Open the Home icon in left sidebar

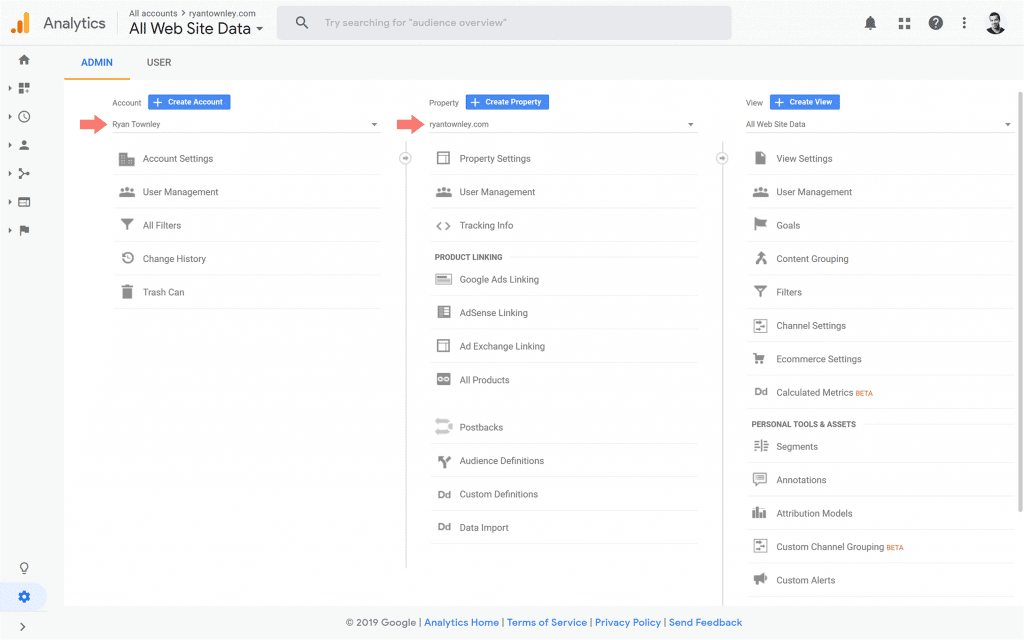tap(24, 60)
